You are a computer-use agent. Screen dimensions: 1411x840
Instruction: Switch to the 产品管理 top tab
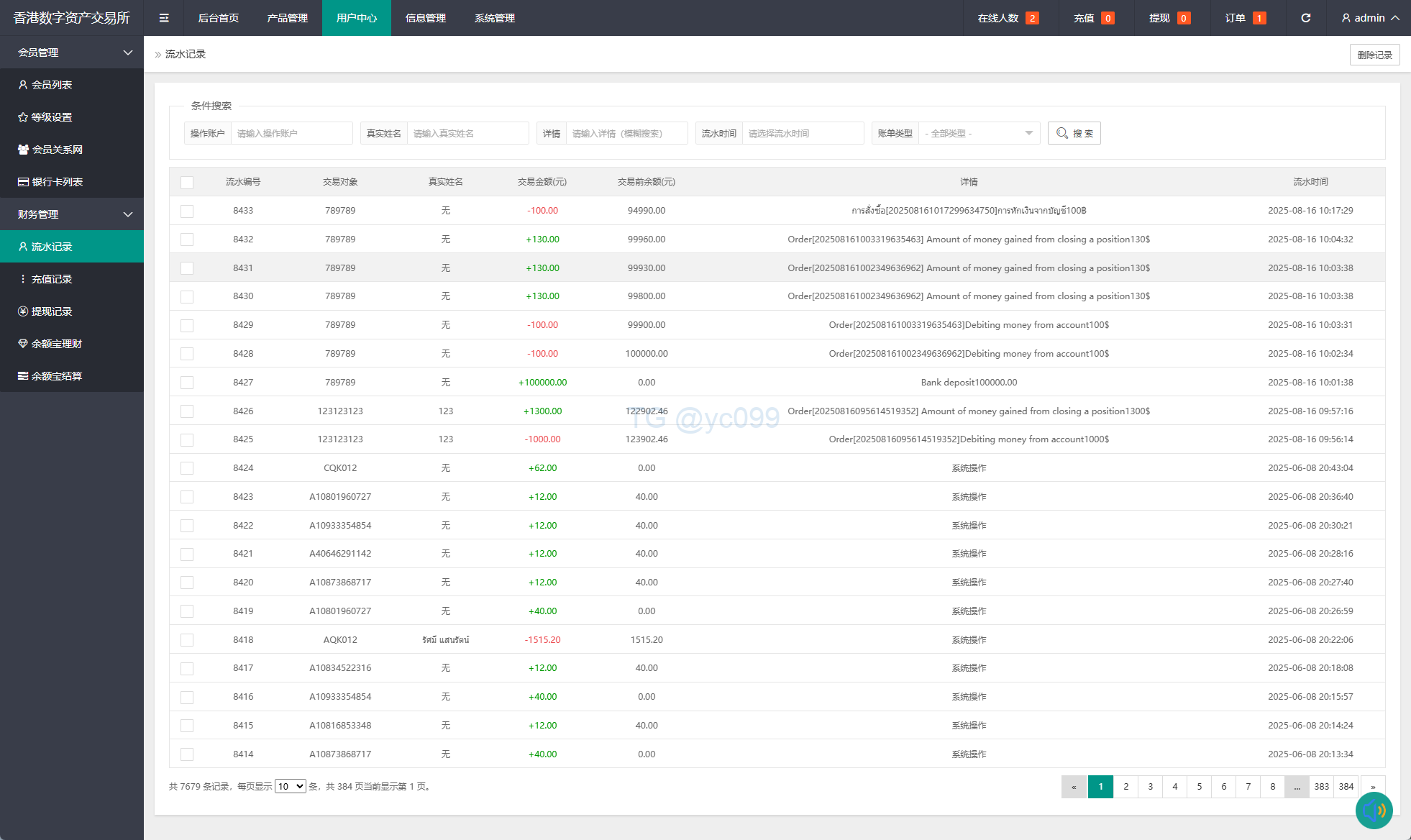click(287, 18)
